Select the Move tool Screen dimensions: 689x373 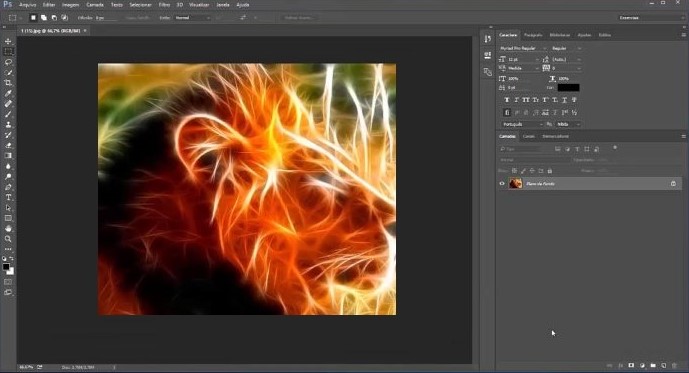point(8,41)
